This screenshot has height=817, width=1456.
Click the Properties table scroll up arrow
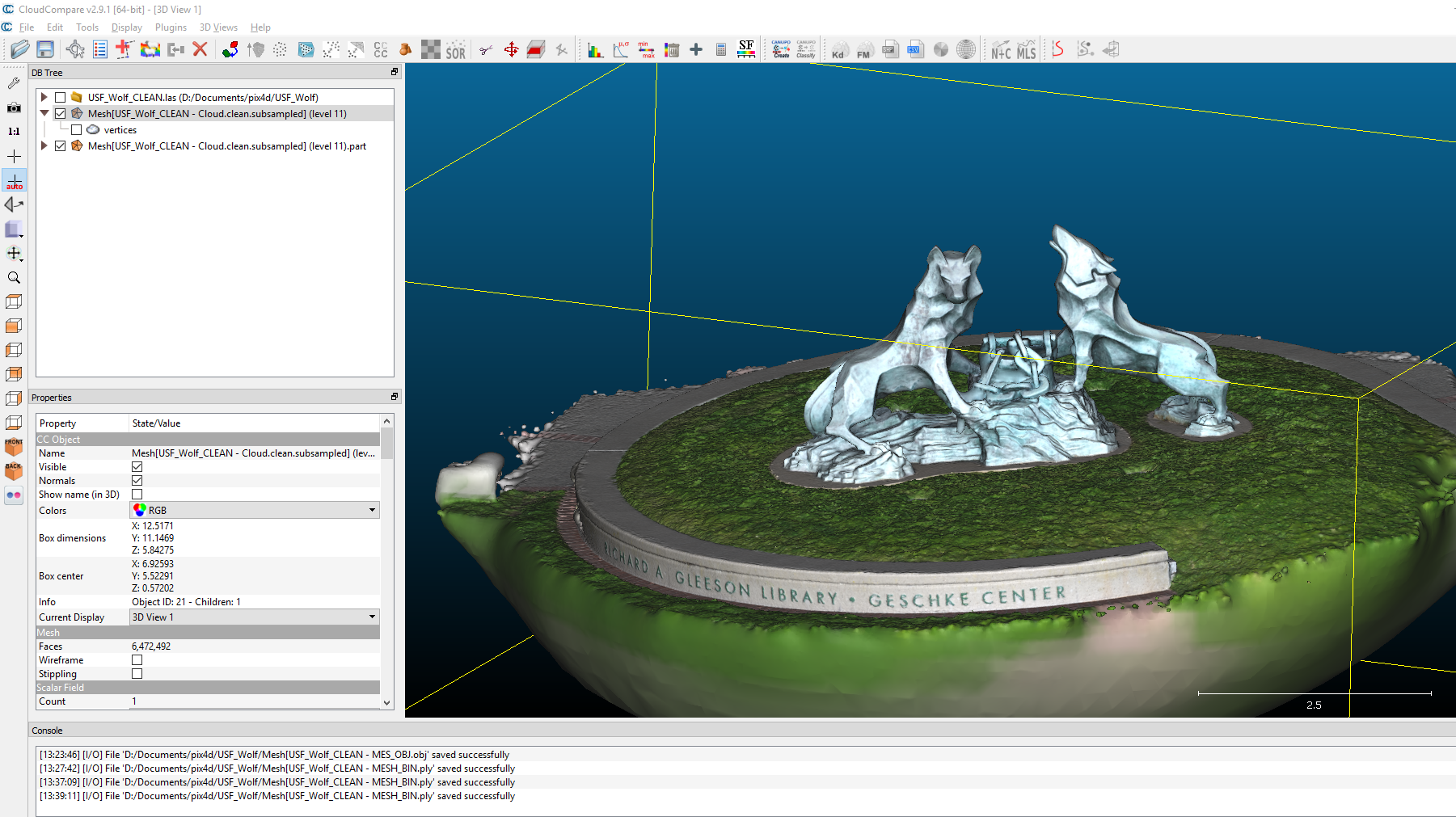[x=386, y=421]
